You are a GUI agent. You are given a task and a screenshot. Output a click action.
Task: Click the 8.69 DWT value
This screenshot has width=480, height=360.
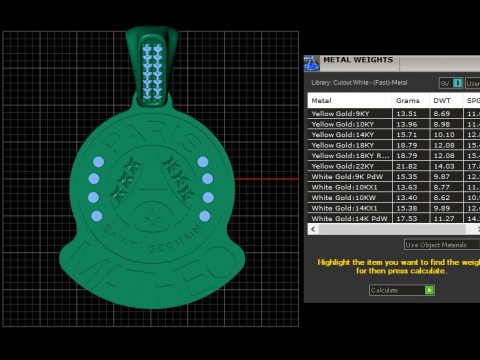442,114
